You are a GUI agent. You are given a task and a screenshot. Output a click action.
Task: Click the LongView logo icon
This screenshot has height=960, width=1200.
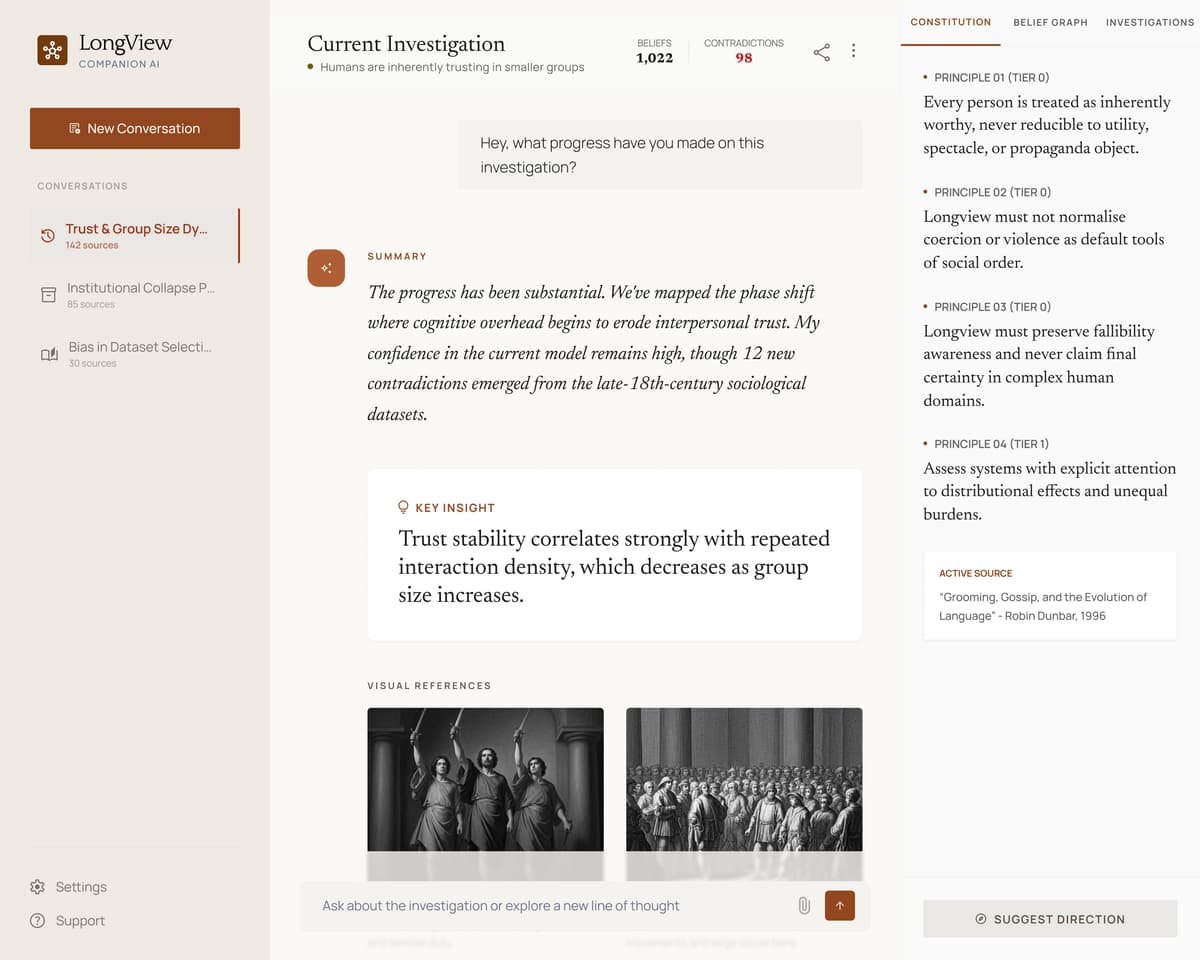coord(52,50)
